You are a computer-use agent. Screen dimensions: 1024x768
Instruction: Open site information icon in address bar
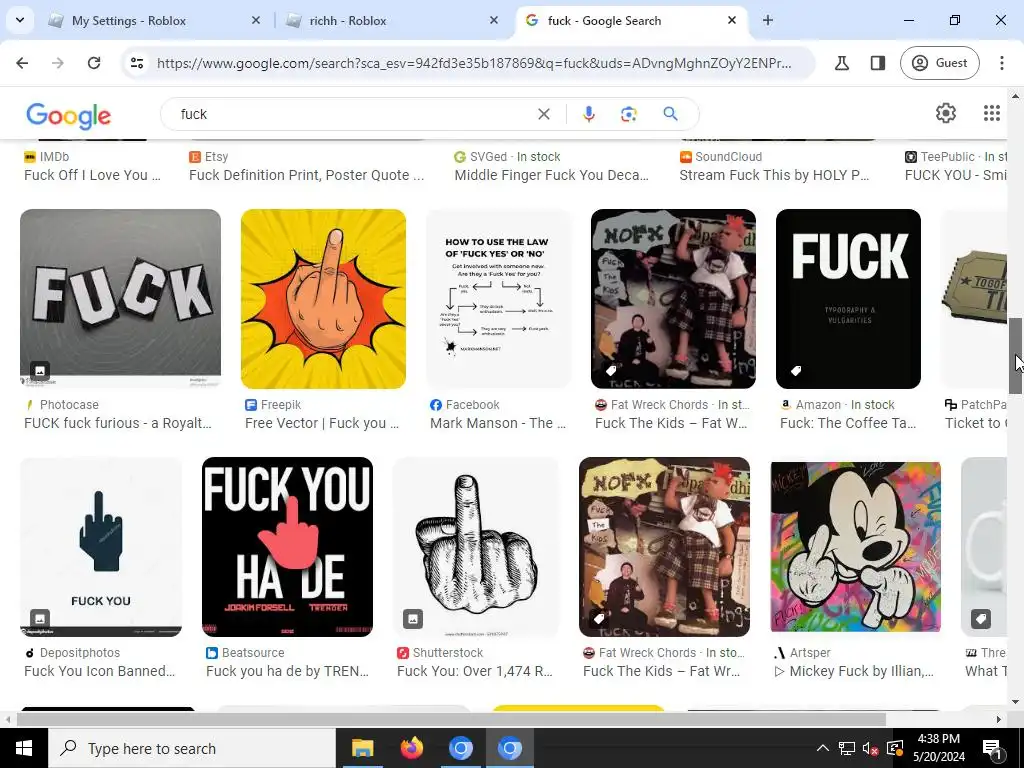(x=137, y=63)
